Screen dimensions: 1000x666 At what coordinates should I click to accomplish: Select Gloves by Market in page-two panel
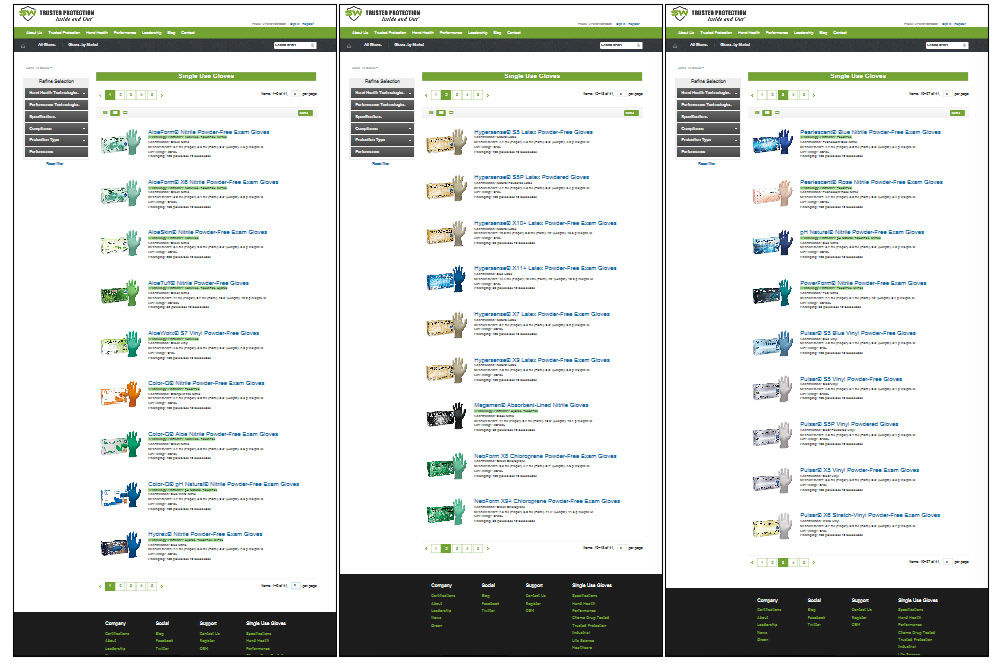tap(409, 45)
